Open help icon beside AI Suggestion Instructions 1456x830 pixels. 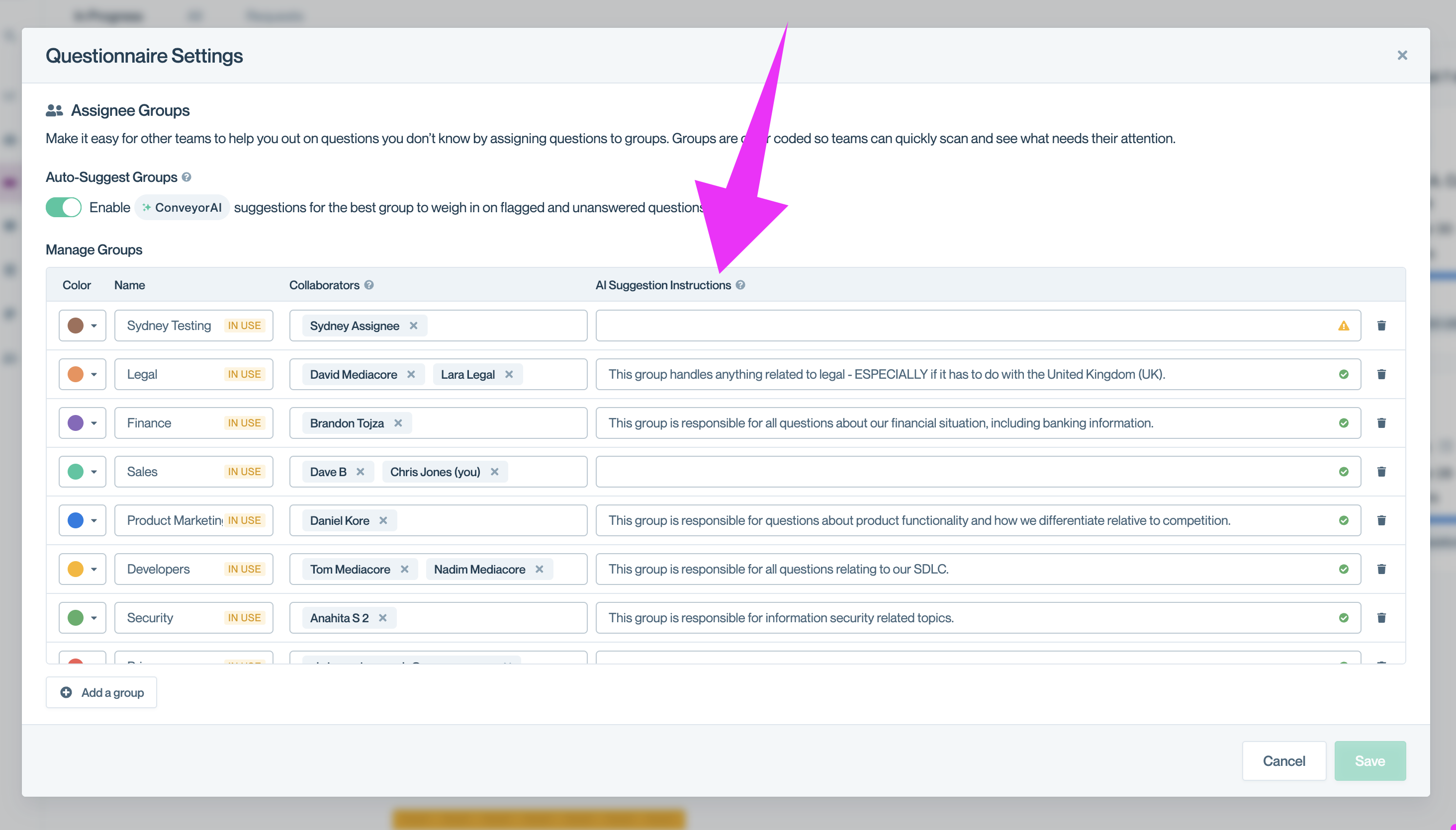[x=740, y=285]
